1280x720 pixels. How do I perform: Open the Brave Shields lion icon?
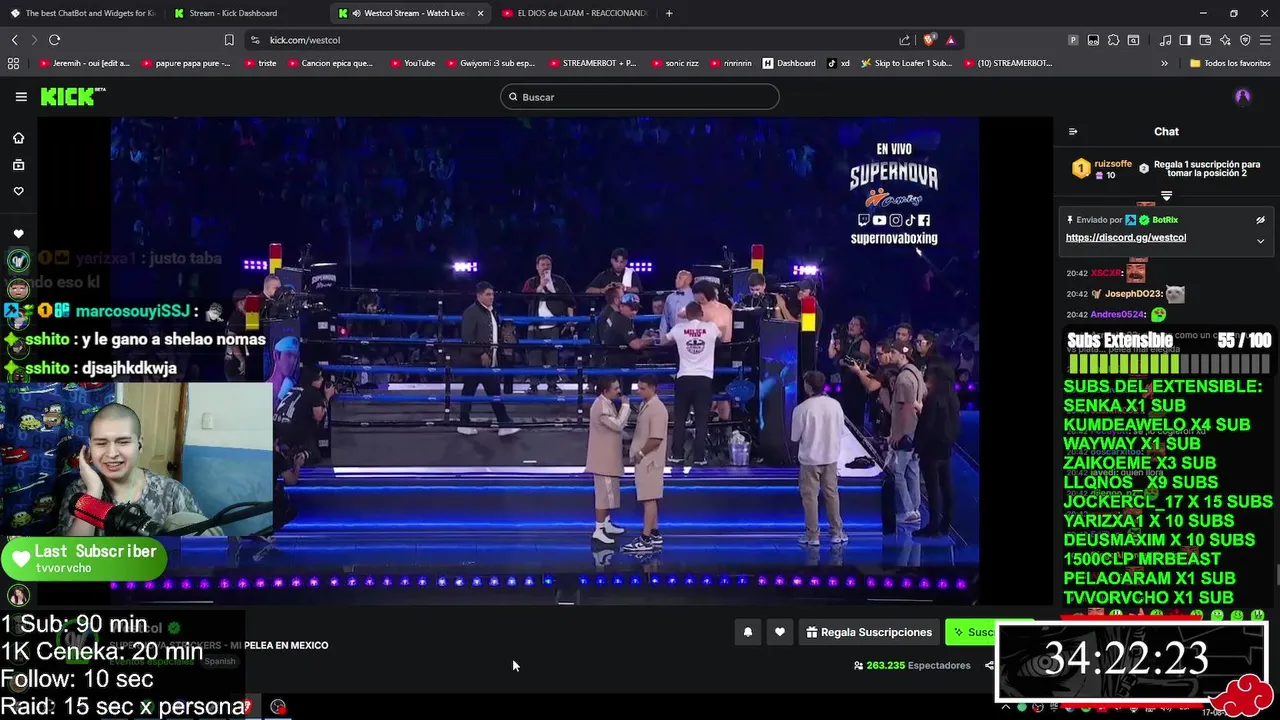click(x=929, y=40)
